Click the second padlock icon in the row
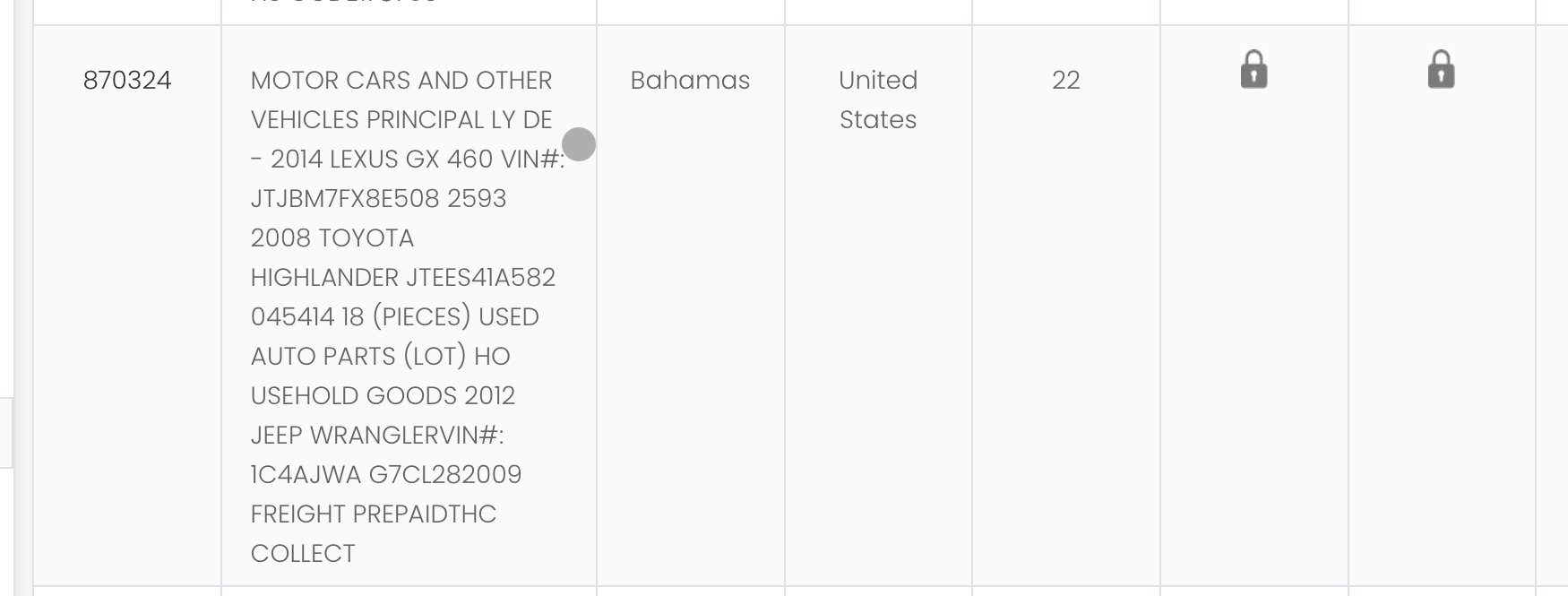The height and width of the screenshot is (596, 1568). point(1441,69)
